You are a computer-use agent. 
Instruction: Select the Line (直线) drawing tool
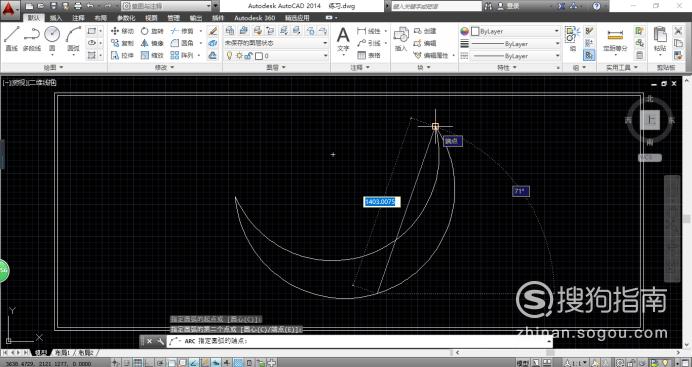(x=11, y=39)
